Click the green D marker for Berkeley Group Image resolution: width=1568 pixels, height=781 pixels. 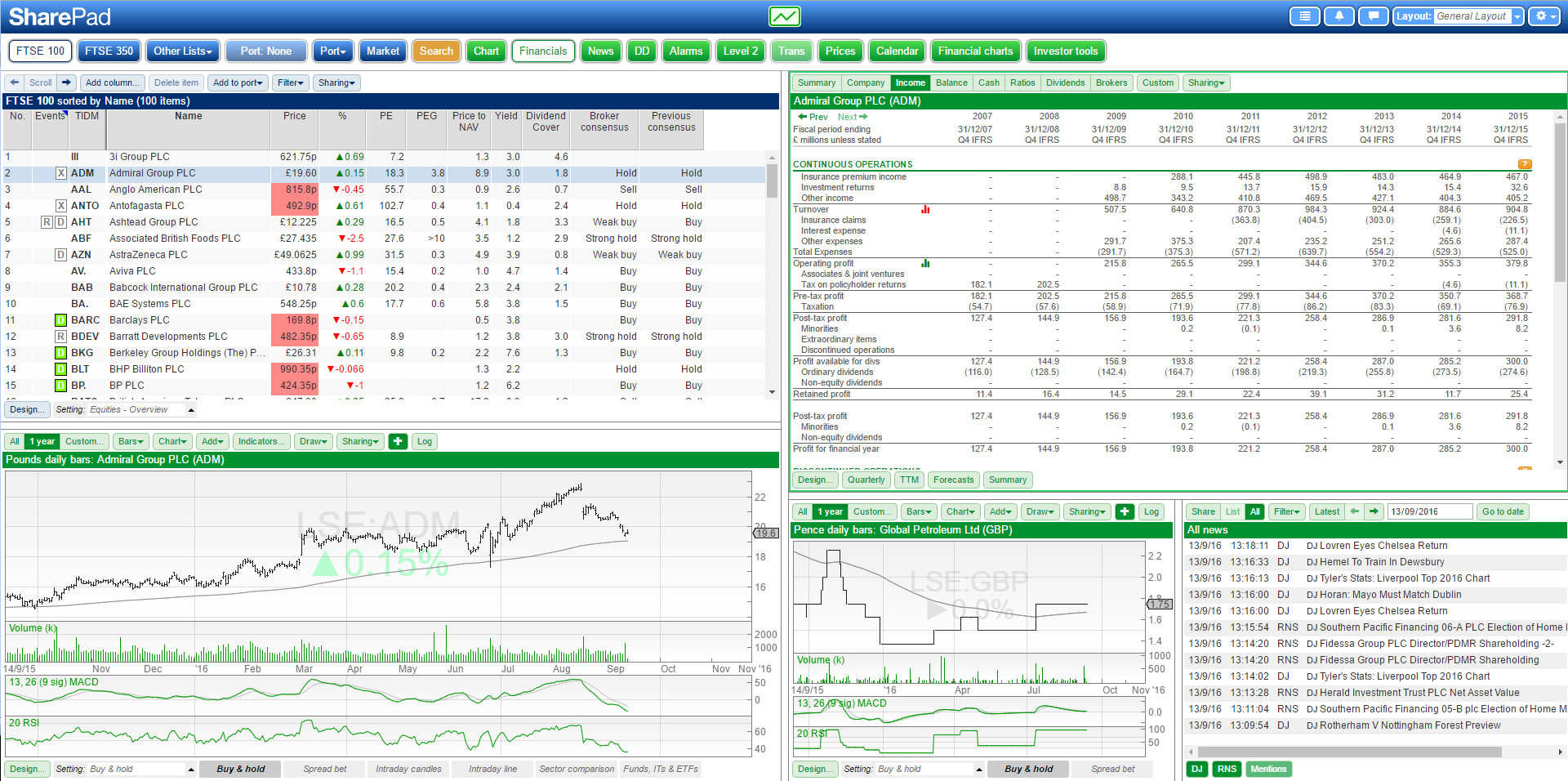click(60, 353)
